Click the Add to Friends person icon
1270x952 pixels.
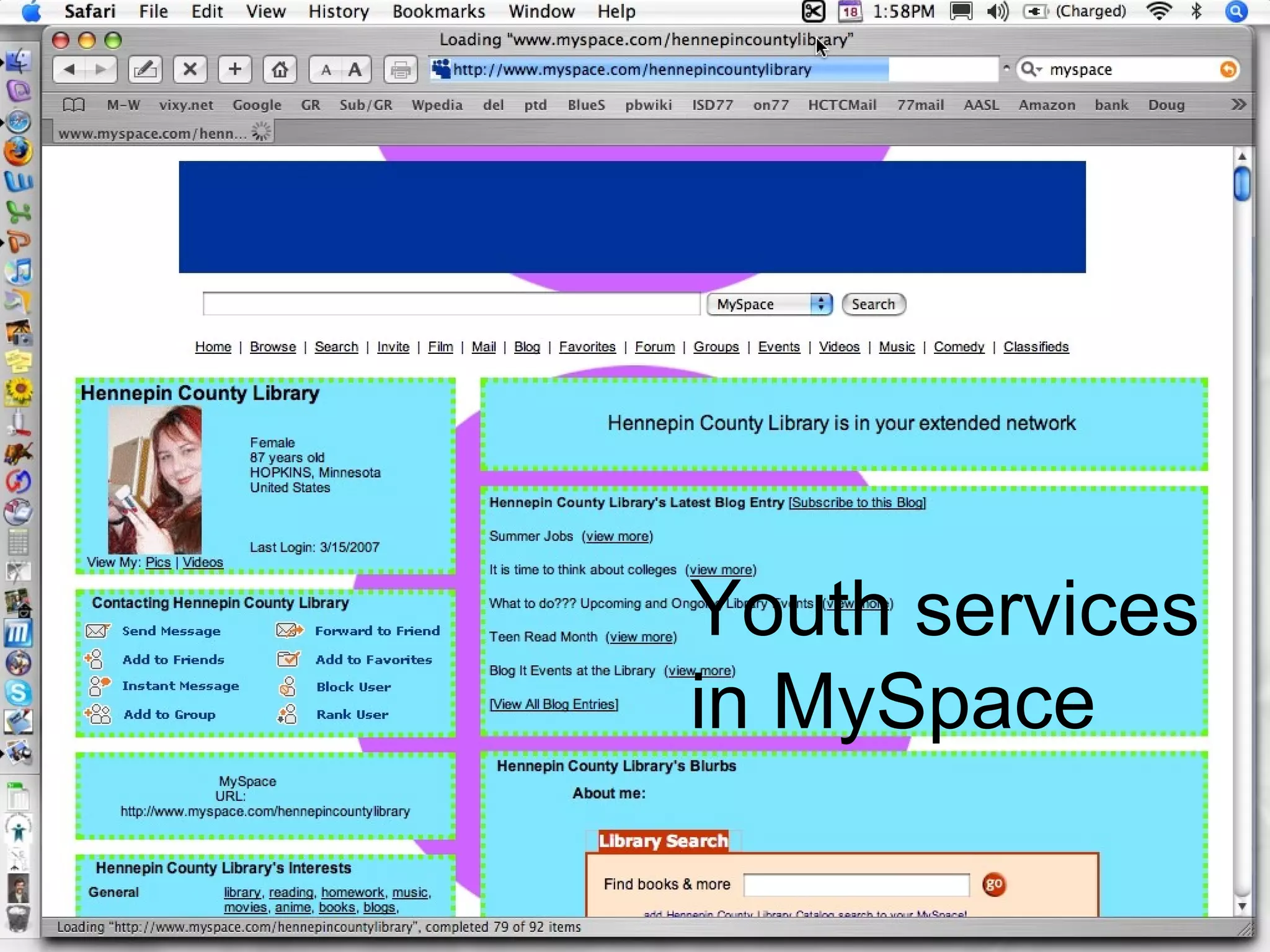94,659
